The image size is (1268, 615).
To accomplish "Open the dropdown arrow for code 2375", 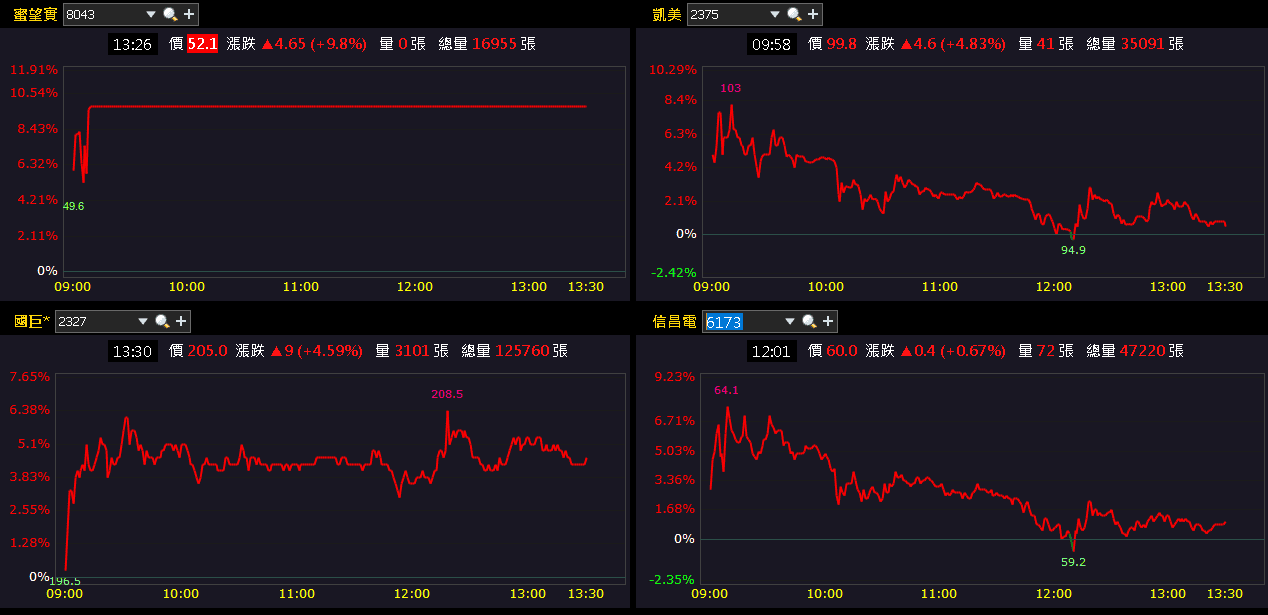I will [774, 14].
